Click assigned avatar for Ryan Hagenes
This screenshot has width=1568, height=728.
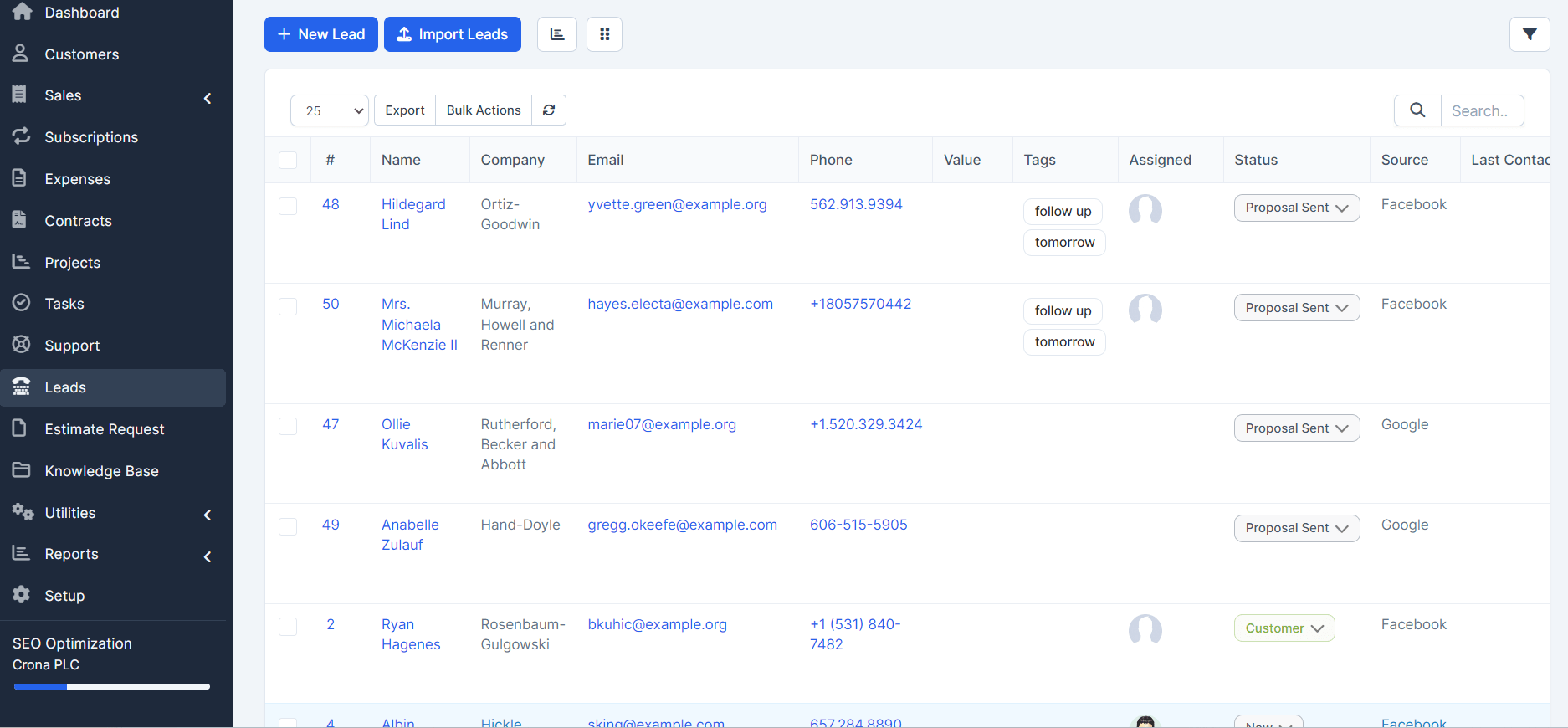(1145, 630)
